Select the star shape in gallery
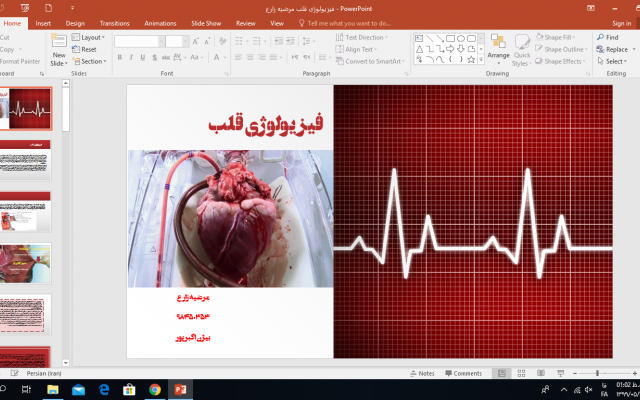This screenshot has height=400, width=640. [471, 60]
